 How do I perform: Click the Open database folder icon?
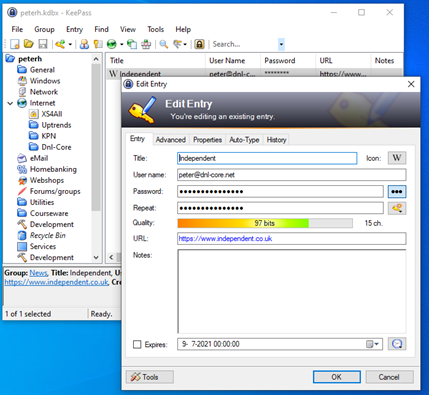pyautogui.click(x=29, y=44)
